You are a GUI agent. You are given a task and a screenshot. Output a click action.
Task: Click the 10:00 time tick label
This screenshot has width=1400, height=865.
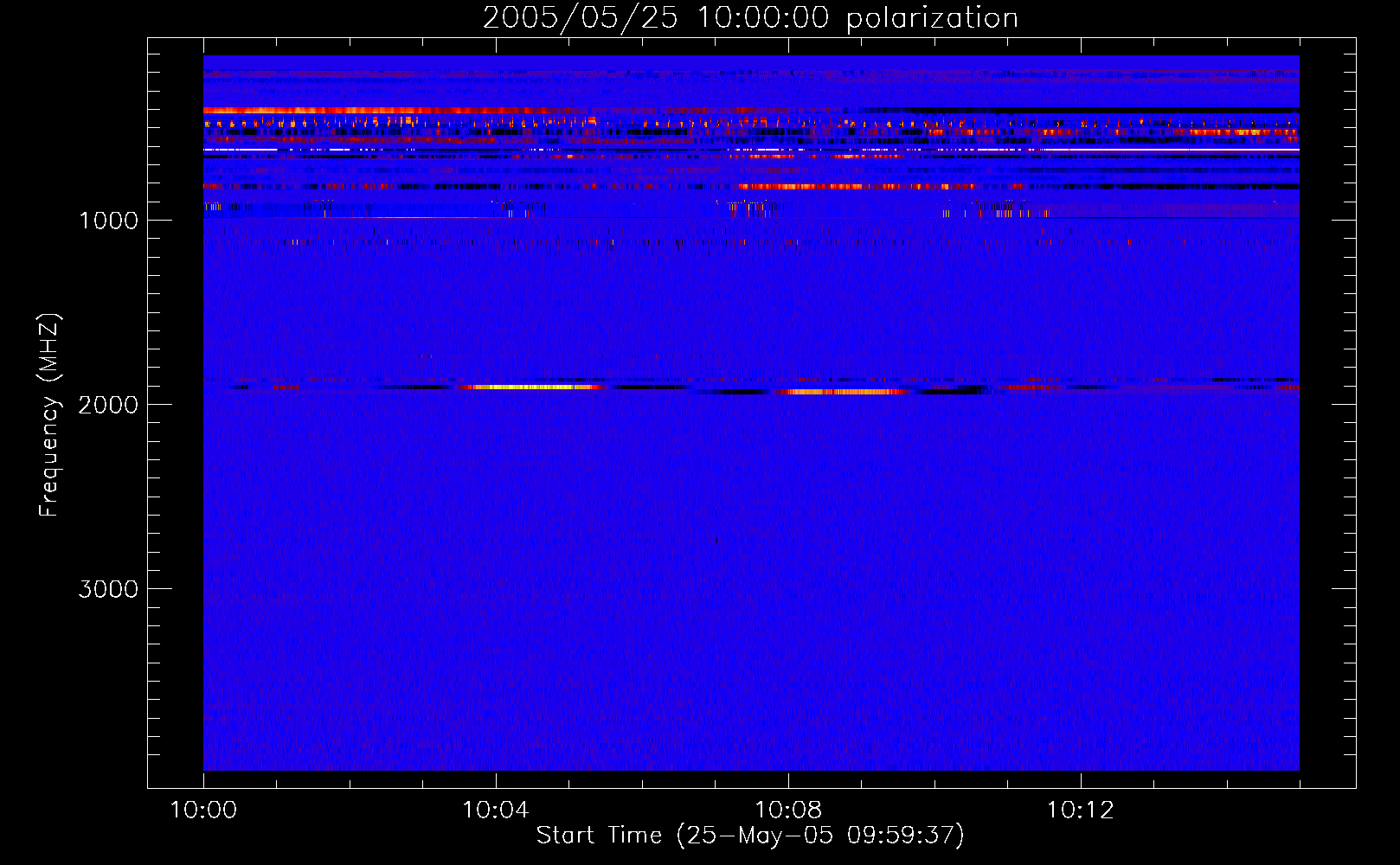coord(203,811)
